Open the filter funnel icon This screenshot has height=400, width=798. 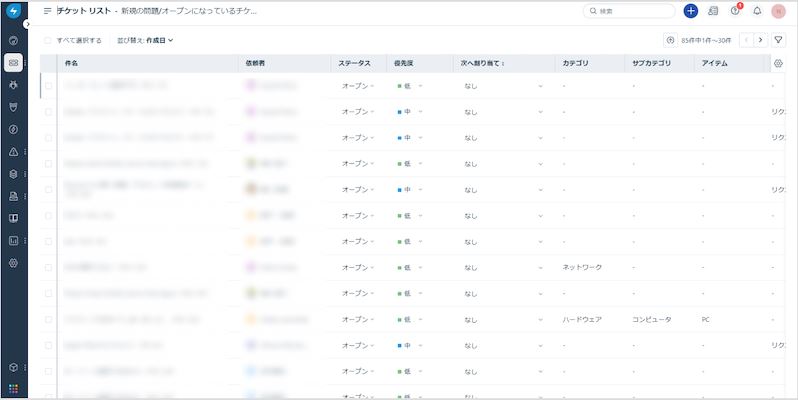click(779, 40)
